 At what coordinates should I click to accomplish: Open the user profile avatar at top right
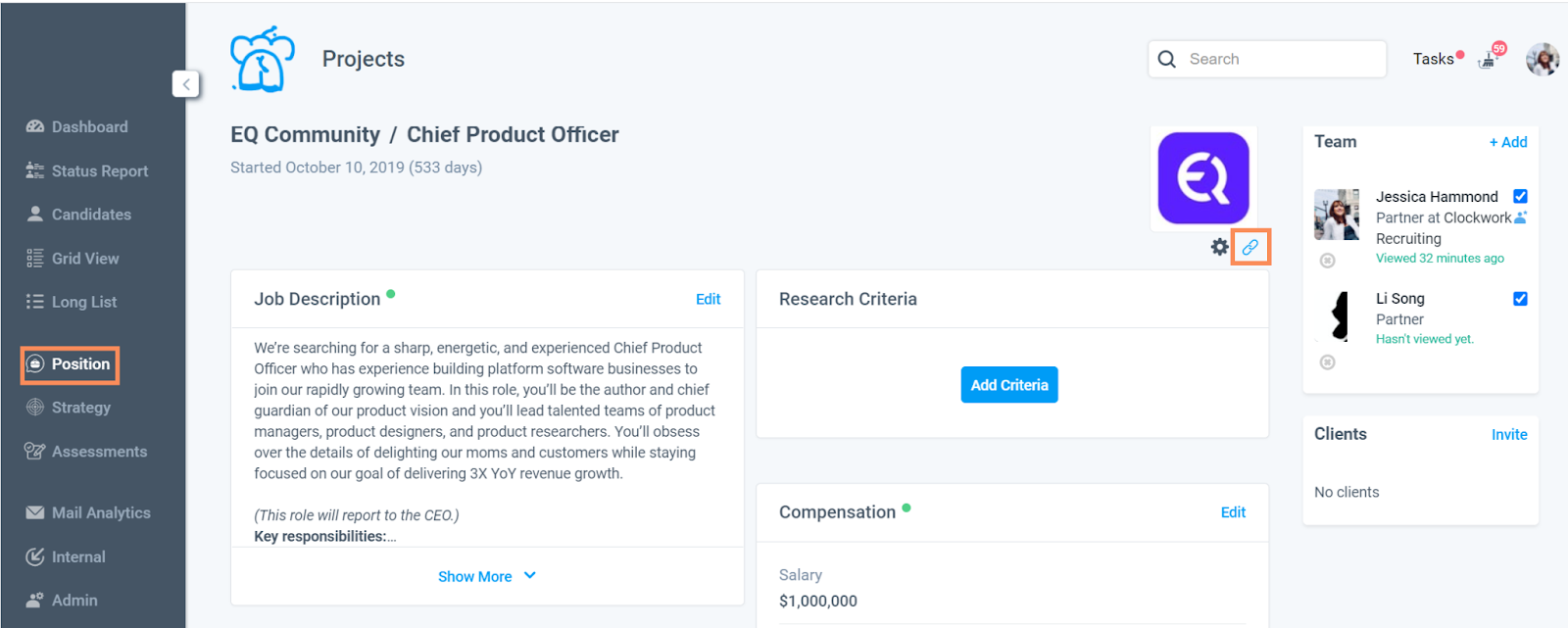(x=1543, y=59)
